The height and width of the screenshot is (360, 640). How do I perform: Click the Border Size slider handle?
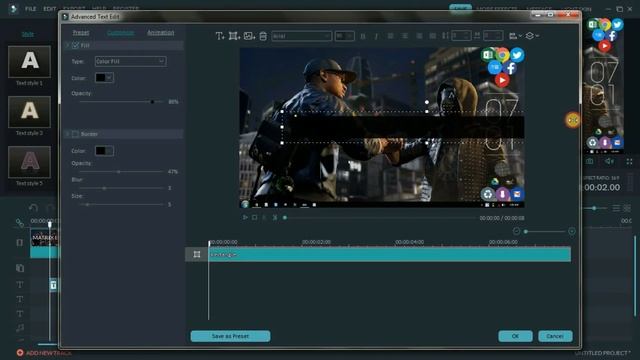coord(88,204)
